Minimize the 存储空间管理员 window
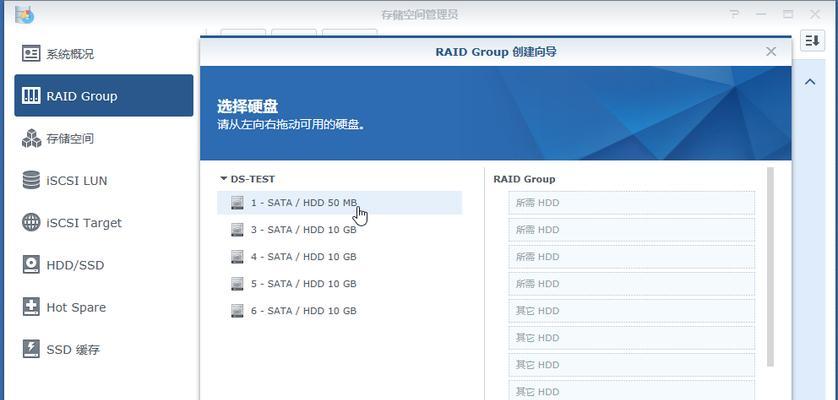This screenshot has width=838, height=400. (x=762, y=14)
